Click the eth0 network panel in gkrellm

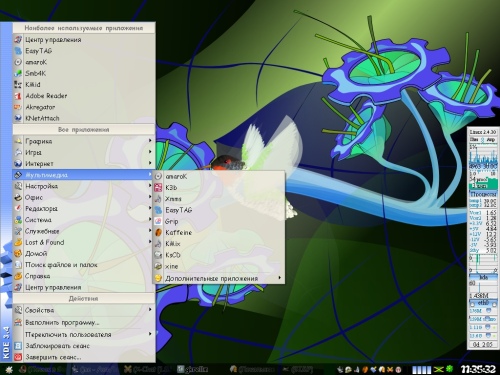point(483,303)
